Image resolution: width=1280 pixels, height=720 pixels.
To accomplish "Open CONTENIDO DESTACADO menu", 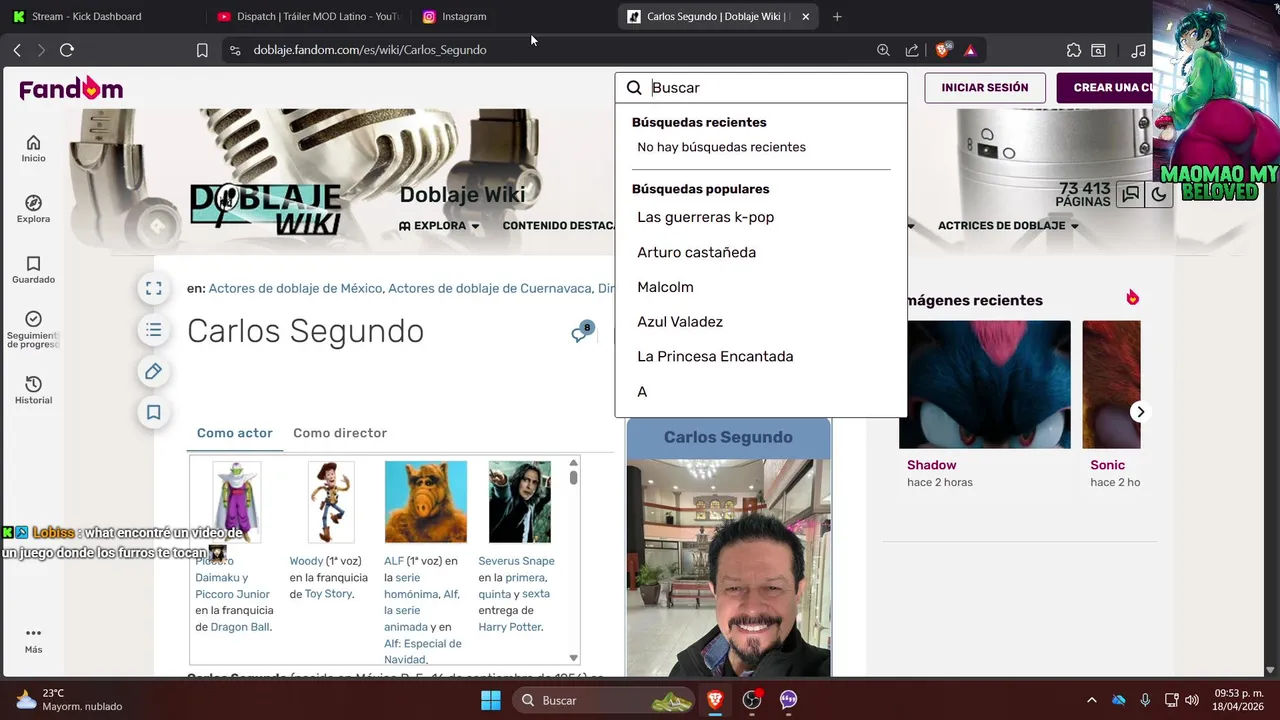I will [x=558, y=226].
